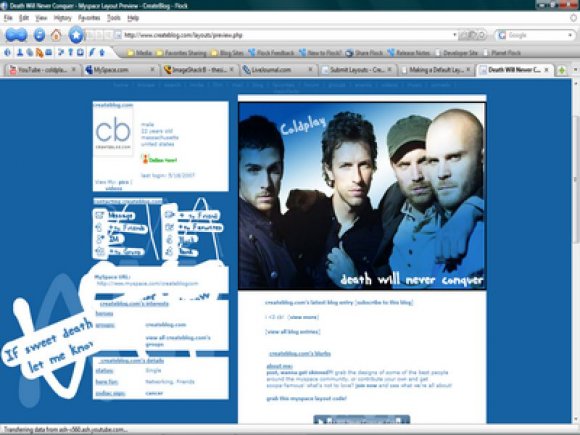This screenshot has width=580, height=435.
Task: Star this page with the favorite button
Action: (x=77, y=35)
